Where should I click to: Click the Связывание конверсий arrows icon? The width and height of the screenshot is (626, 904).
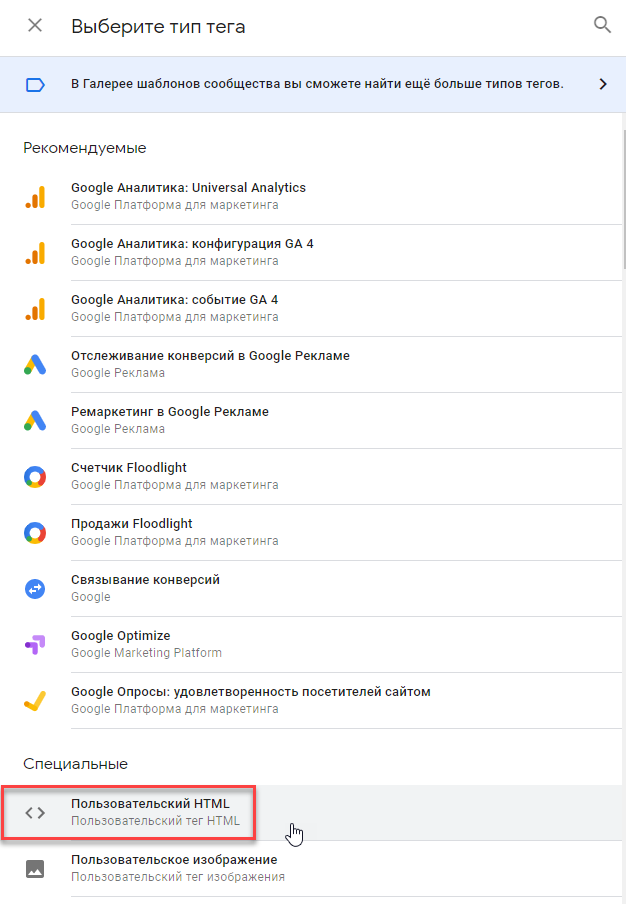pyautogui.click(x=35, y=589)
